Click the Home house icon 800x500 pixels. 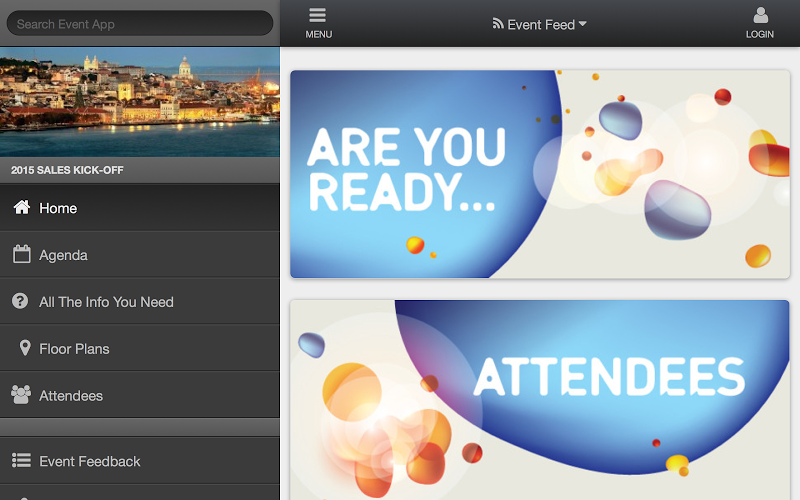click(21, 207)
